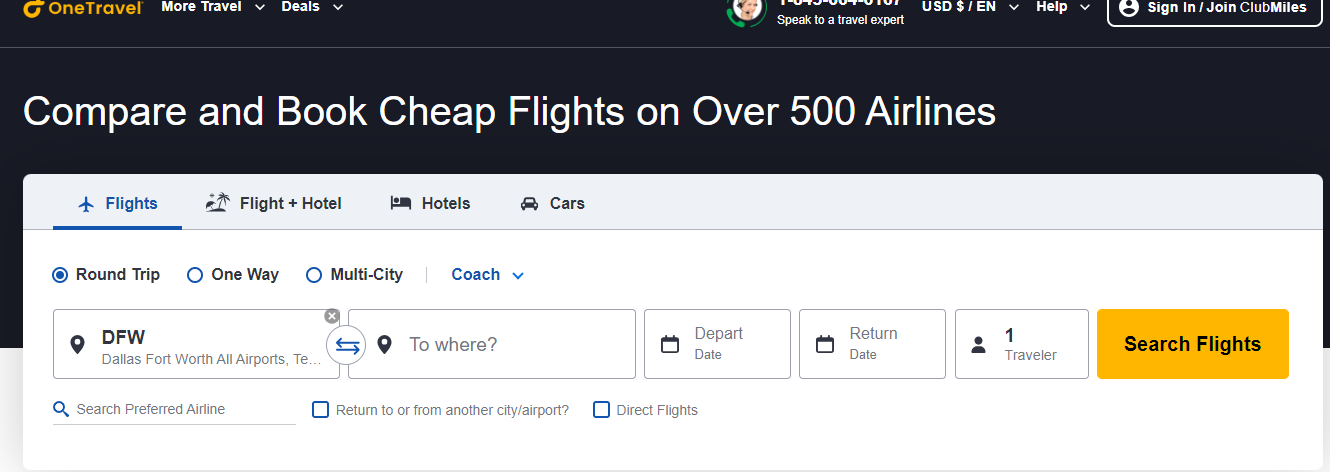Clear the DFW origin field
Screen dimensions: 1330x472
(x=332, y=316)
